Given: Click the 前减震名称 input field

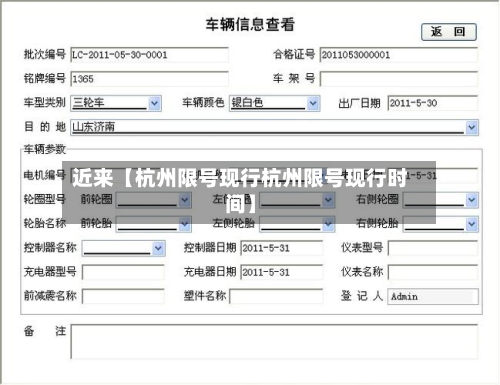Looking at the screenshot, I should coord(123,296).
